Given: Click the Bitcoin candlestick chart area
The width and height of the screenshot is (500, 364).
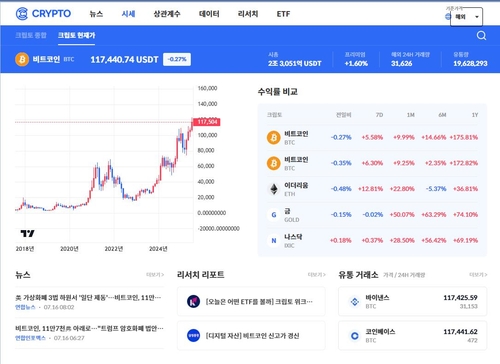Looking at the screenshot, I should coord(104,164).
